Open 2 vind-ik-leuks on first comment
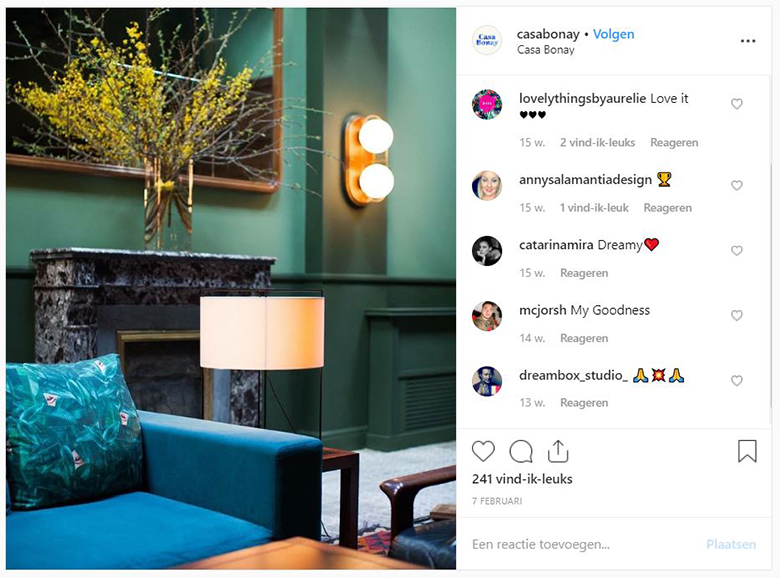Viewport: 780px width, 578px height. [x=597, y=143]
